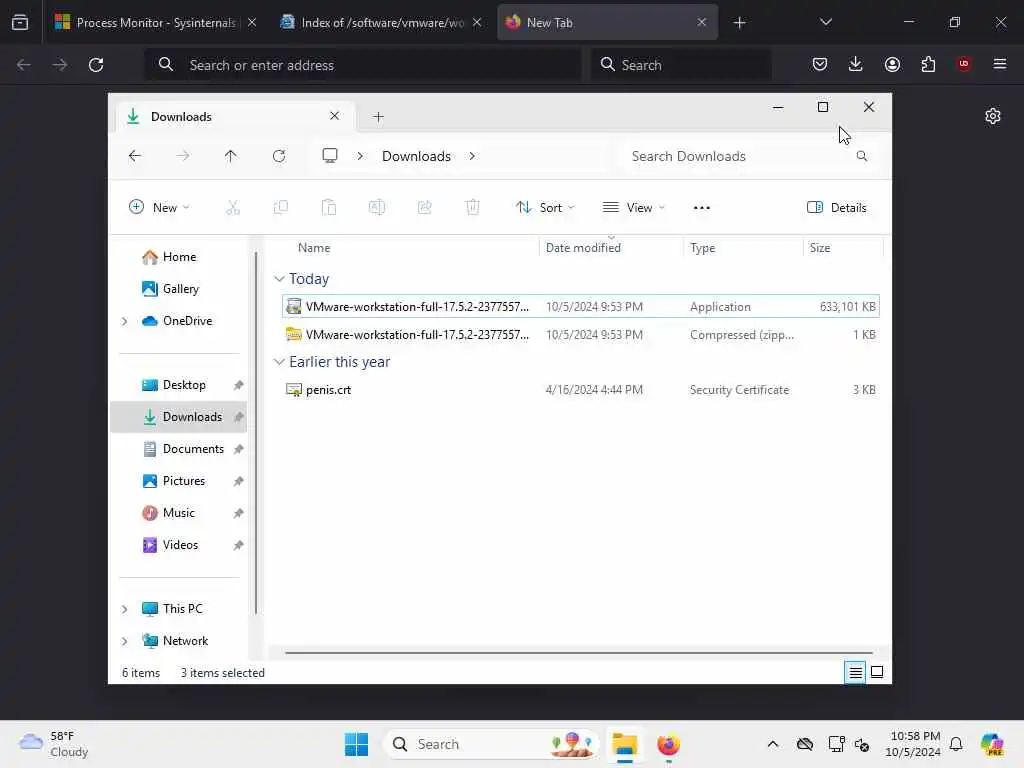Viewport: 1024px width, 768px height.
Task: Open the View dropdown menu
Action: pyautogui.click(x=633, y=208)
